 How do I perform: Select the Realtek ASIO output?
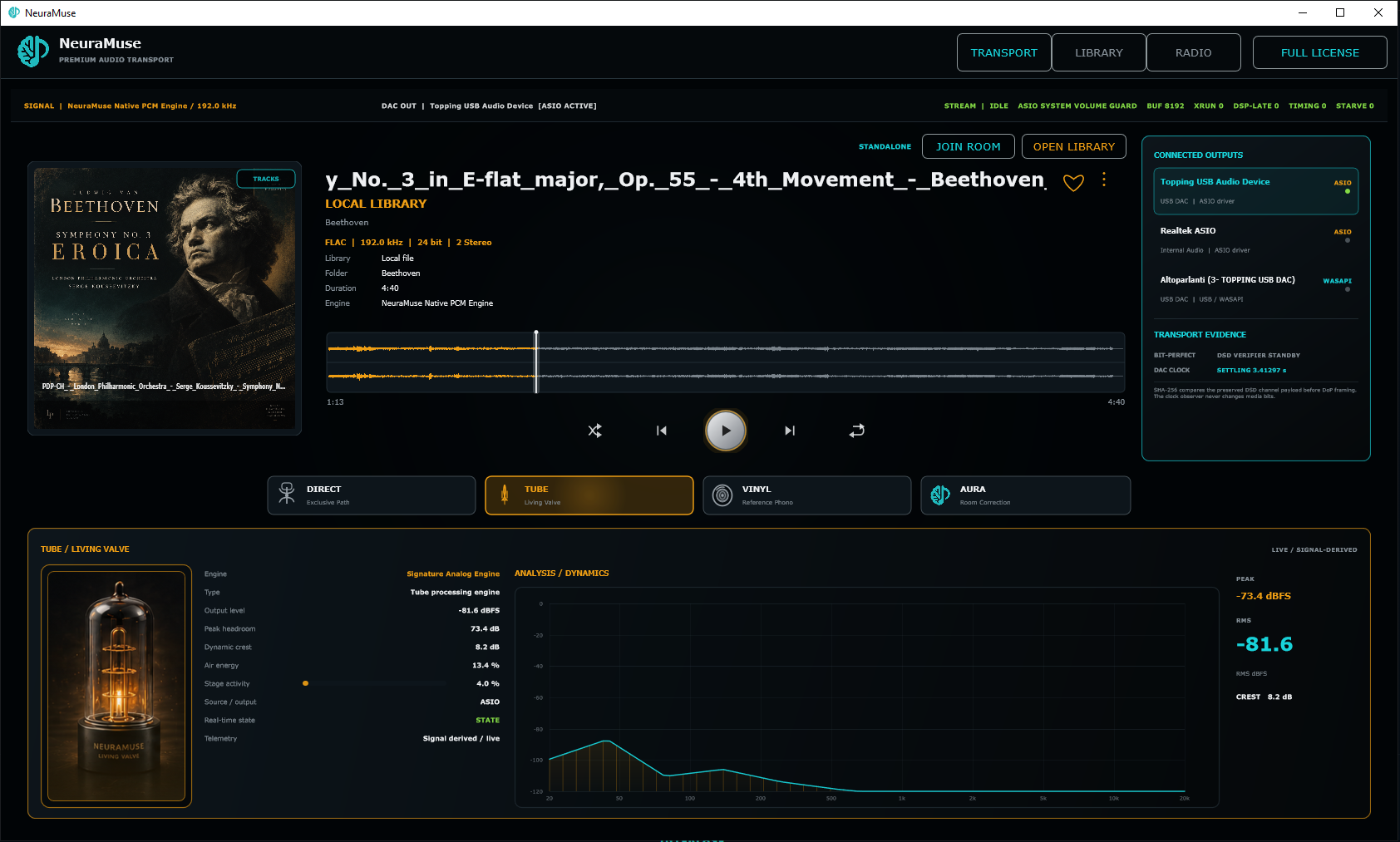pos(1256,240)
